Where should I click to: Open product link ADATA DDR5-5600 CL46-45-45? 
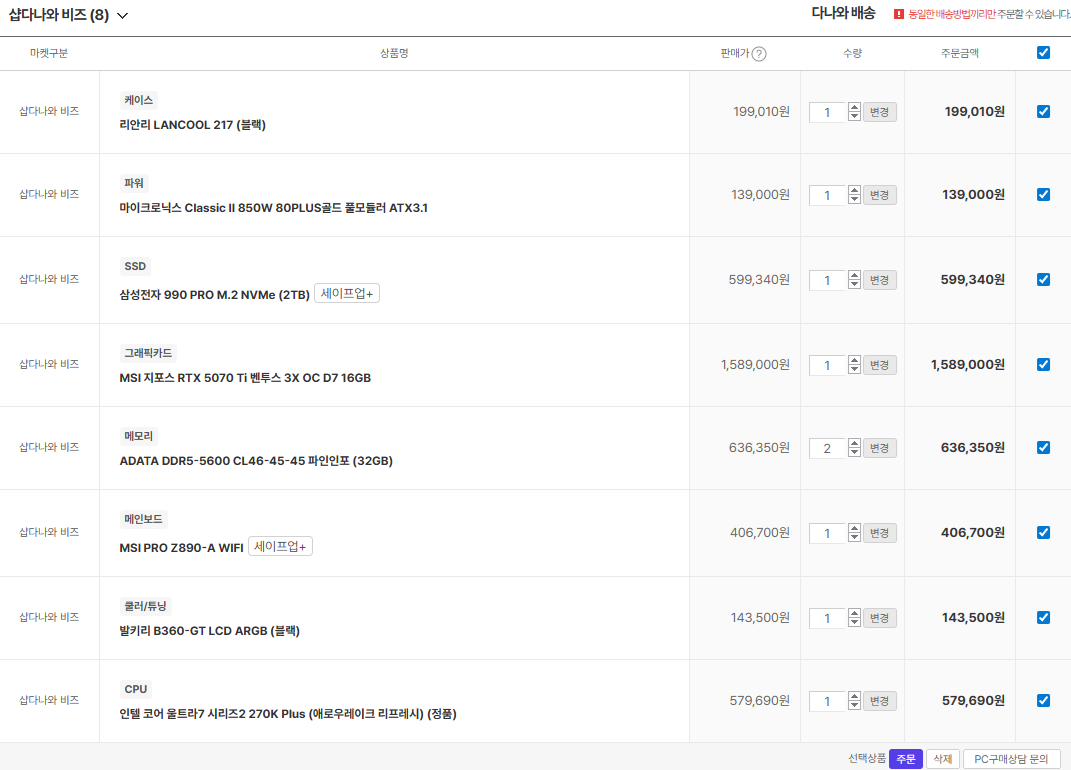[256, 461]
